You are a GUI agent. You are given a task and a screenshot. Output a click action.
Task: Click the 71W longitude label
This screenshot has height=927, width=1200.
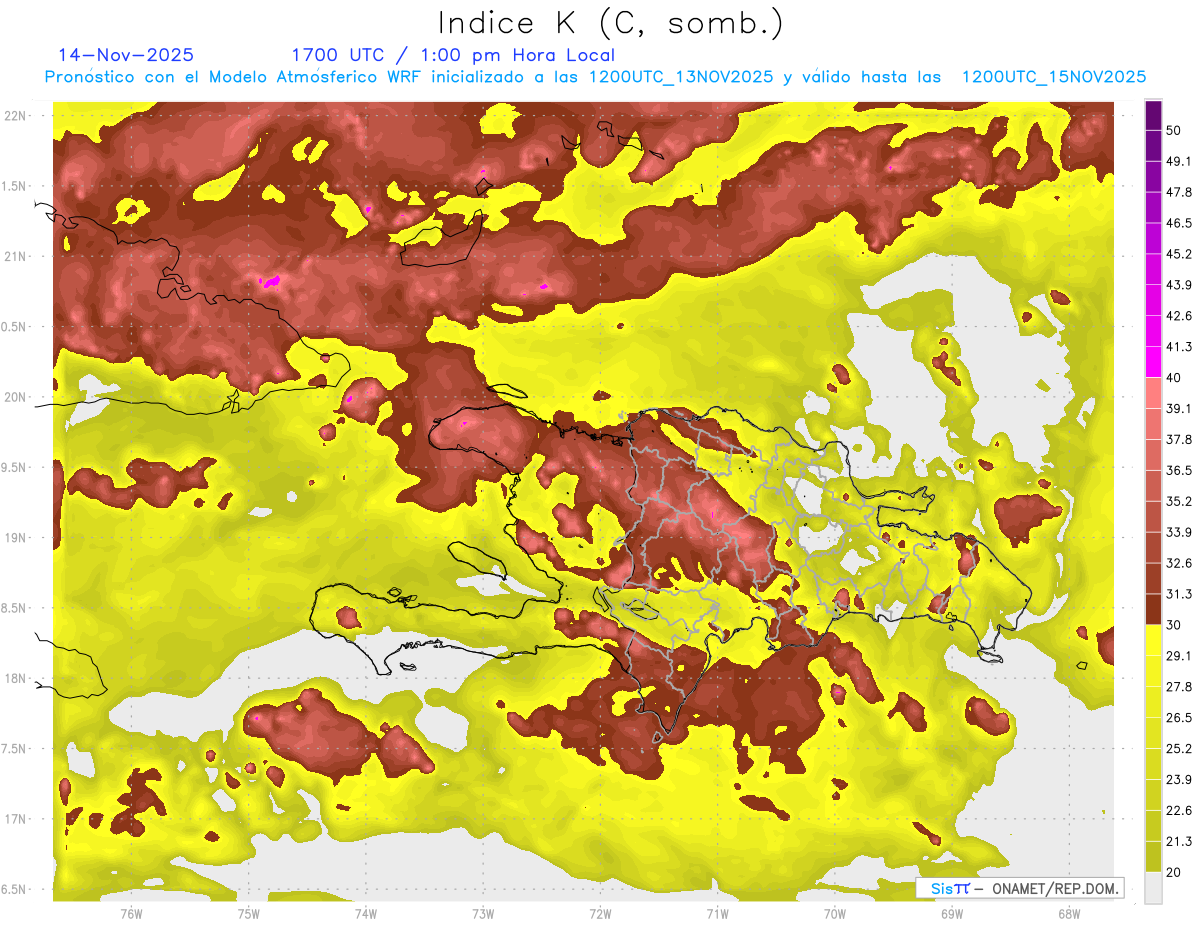(717, 914)
